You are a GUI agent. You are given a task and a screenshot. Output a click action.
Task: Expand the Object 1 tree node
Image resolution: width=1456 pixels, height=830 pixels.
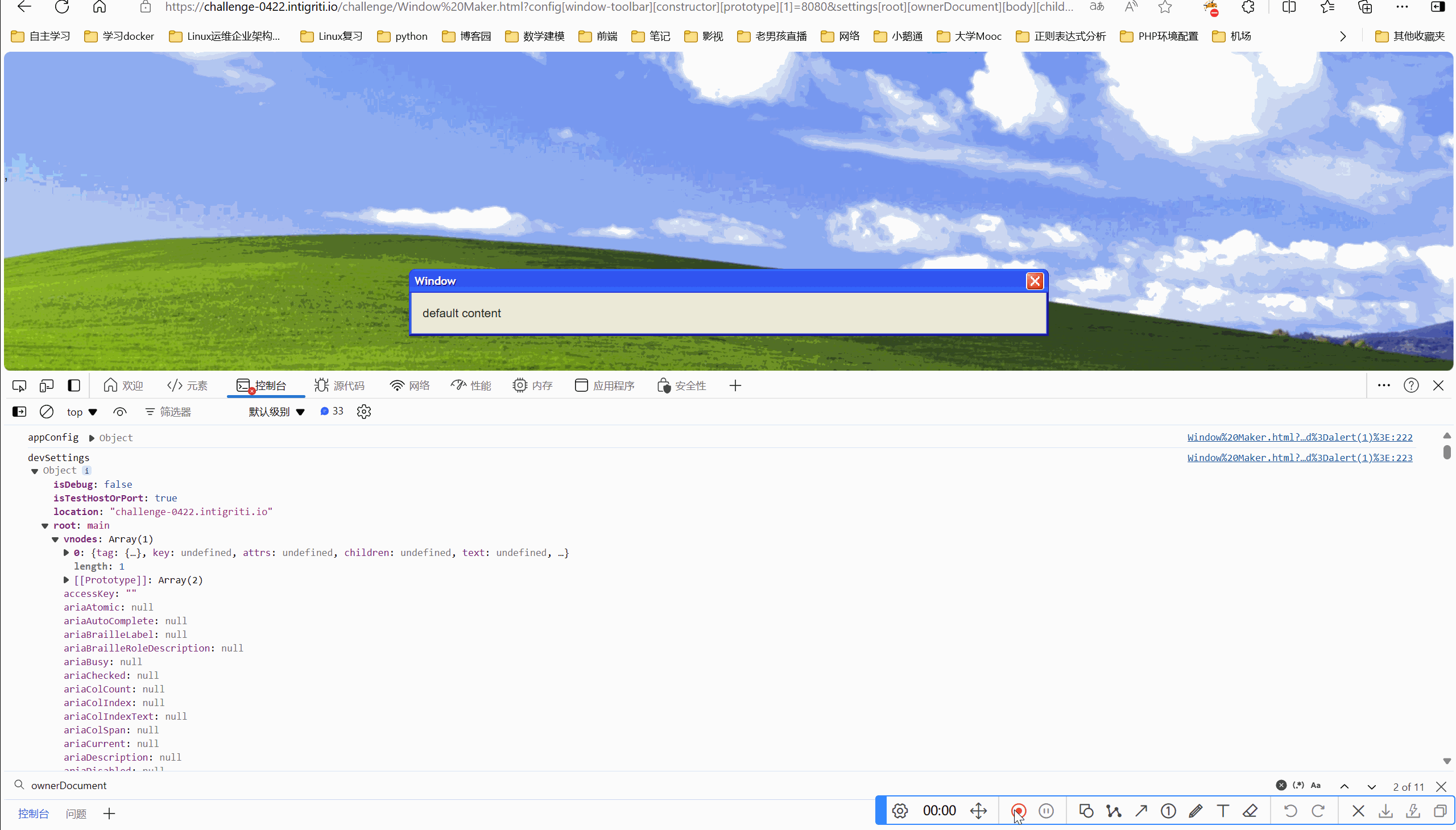pos(35,470)
